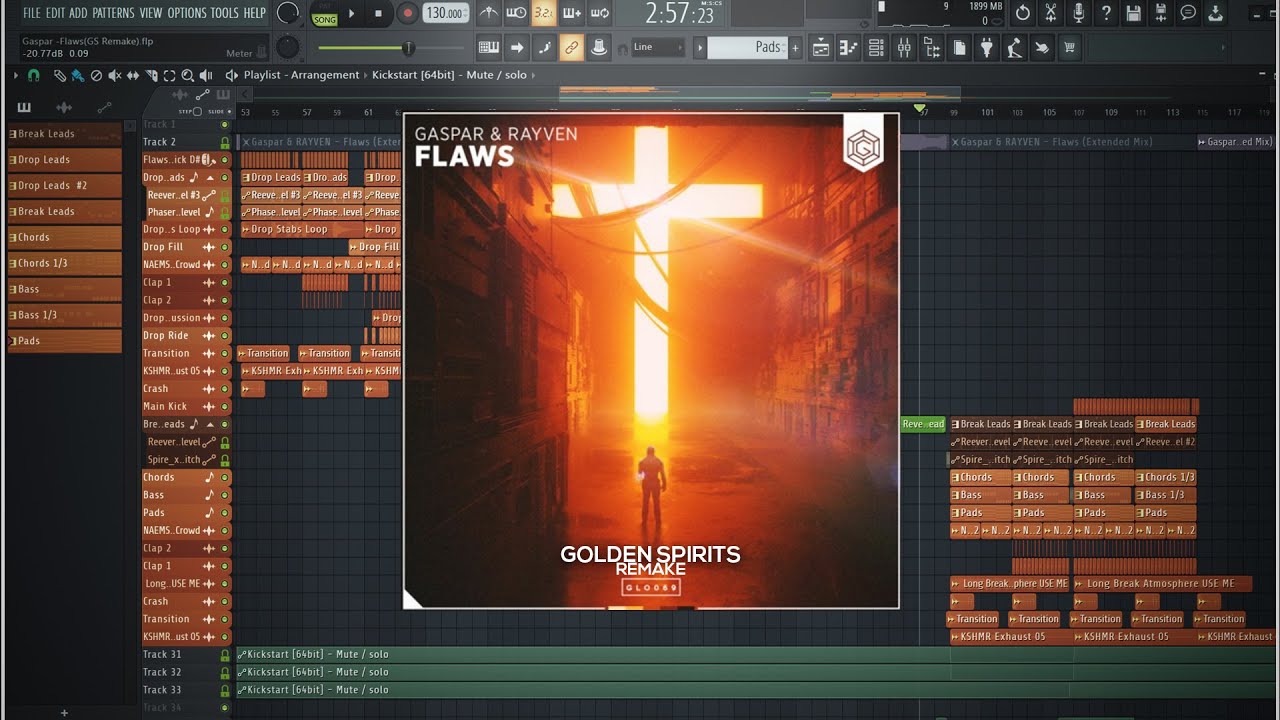Toggle lock on Track 31
Screen dimensions: 1280x720
tap(225, 655)
